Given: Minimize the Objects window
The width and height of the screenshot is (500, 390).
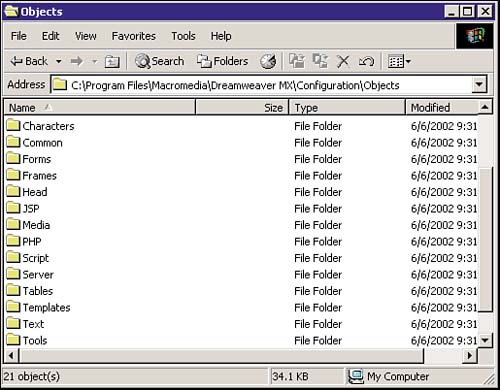Looking at the screenshot, I should click(x=452, y=12).
